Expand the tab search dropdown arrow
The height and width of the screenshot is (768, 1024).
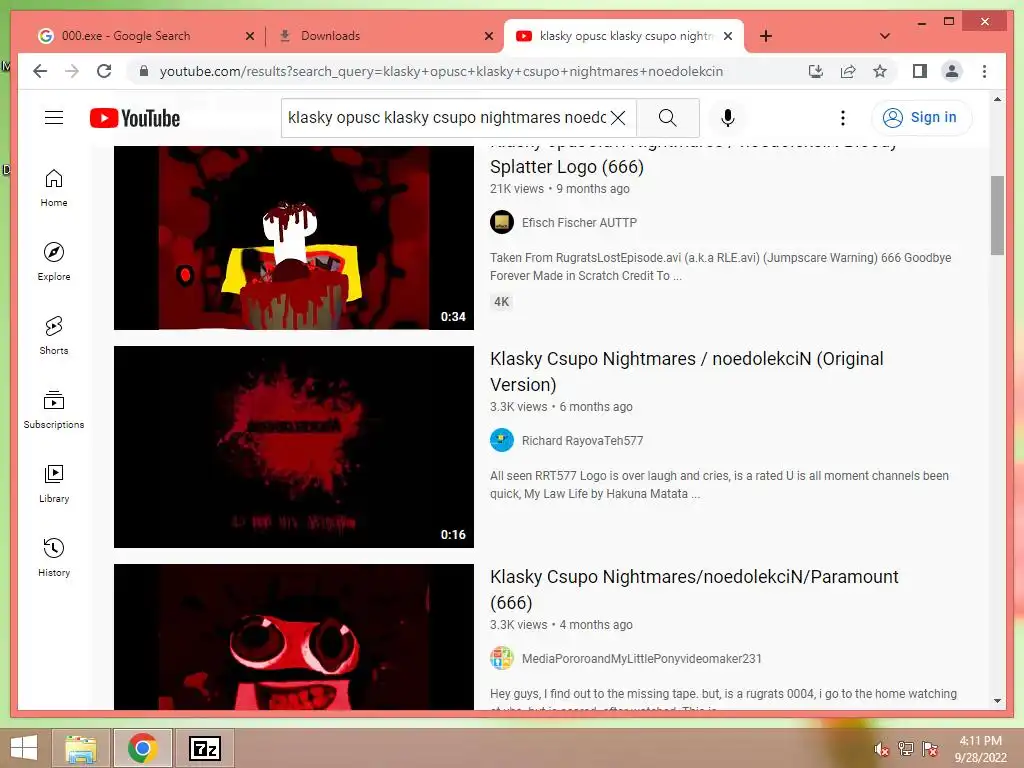click(x=884, y=36)
